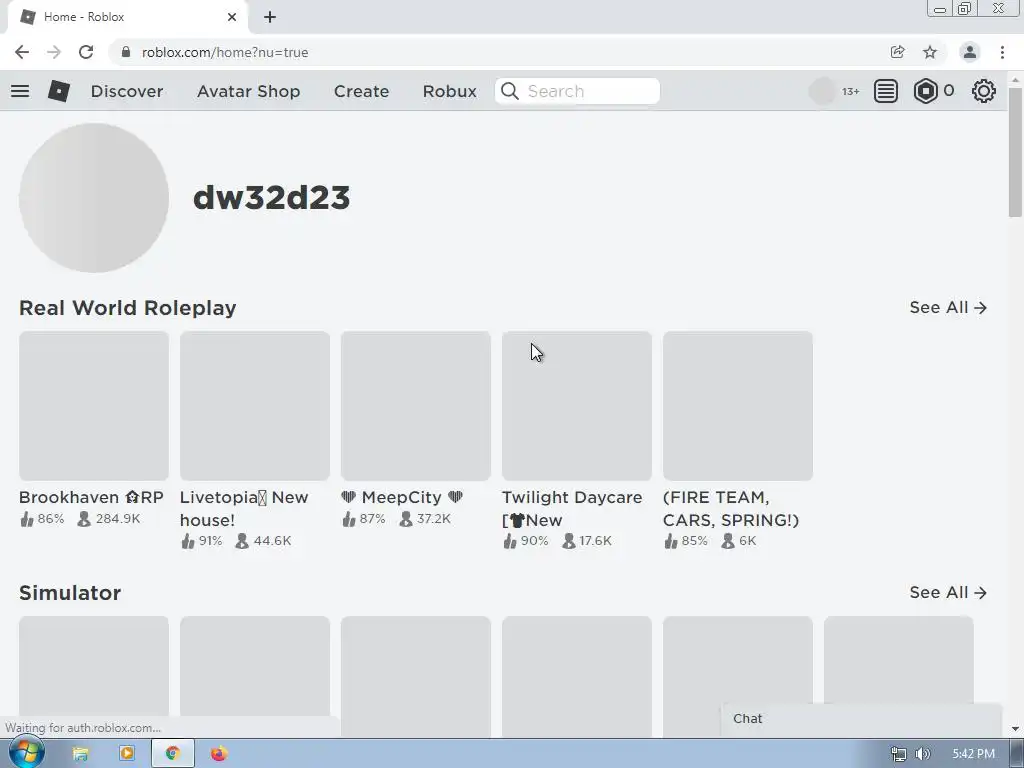Open Chrome profile icon

tap(970, 52)
